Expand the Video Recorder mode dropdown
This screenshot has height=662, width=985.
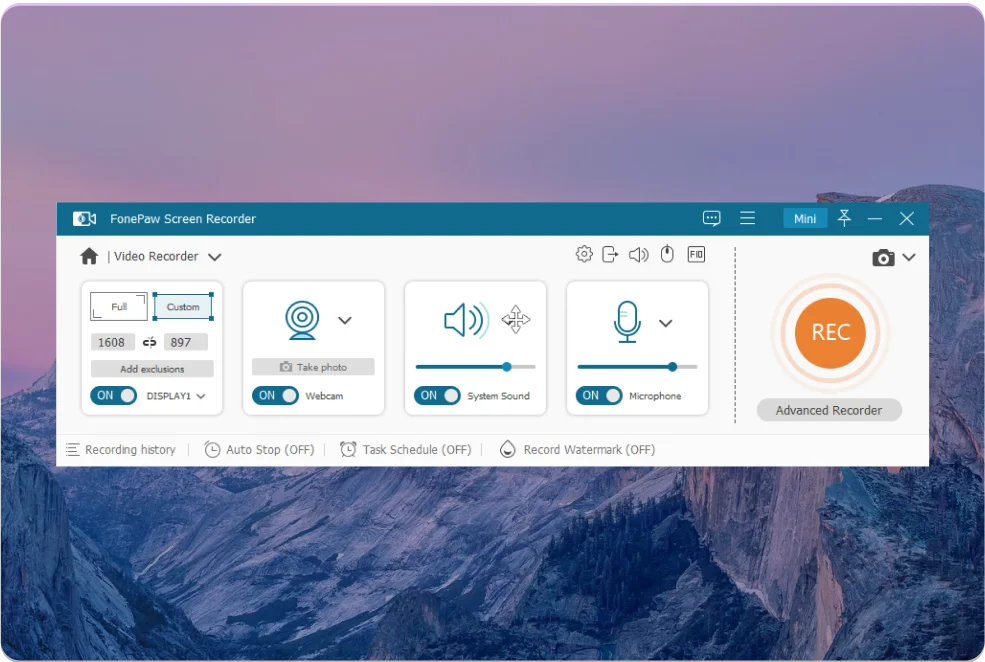(x=215, y=257)
